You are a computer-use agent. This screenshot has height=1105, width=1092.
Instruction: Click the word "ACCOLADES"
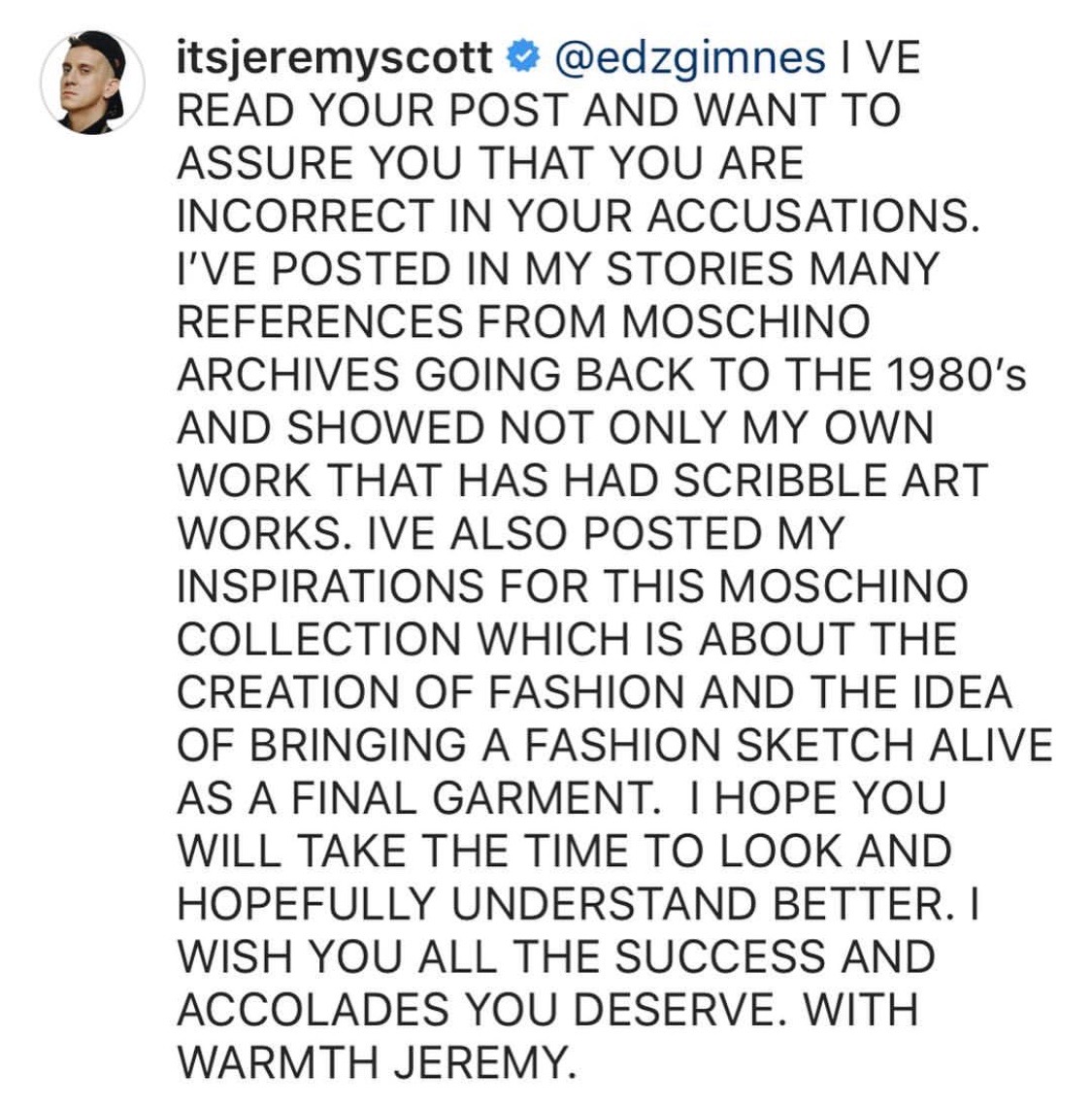(x=314, y=1010)
